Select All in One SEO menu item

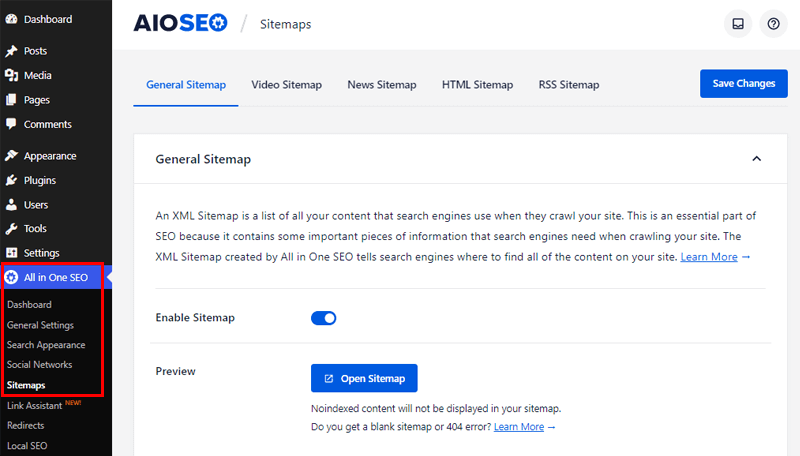[x=56, y=277]
